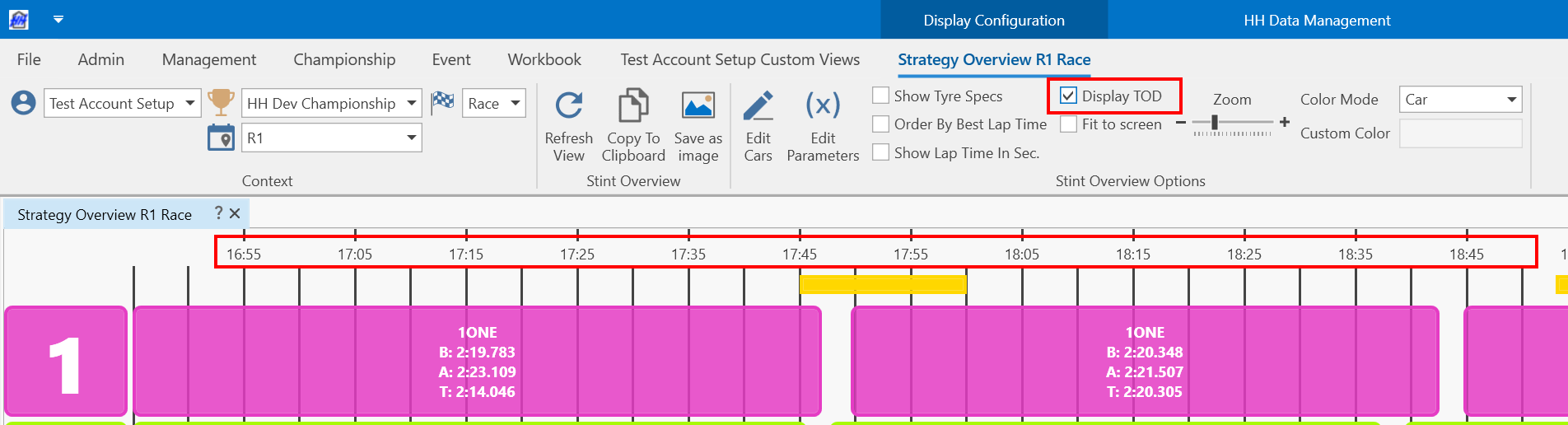Uncheck the Display TOD checkbox
Viewport: 1568px width, 425px height.
coord(1068,96)
